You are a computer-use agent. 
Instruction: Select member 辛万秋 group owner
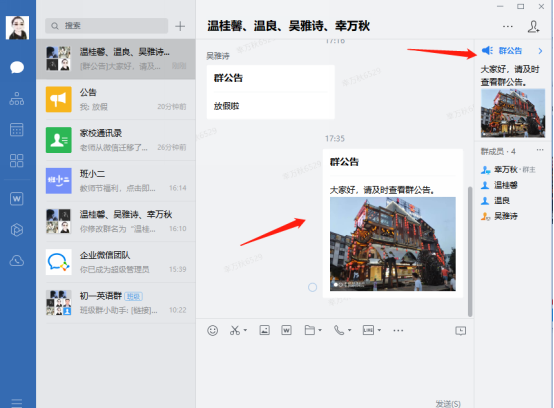[x=508, y=170]
